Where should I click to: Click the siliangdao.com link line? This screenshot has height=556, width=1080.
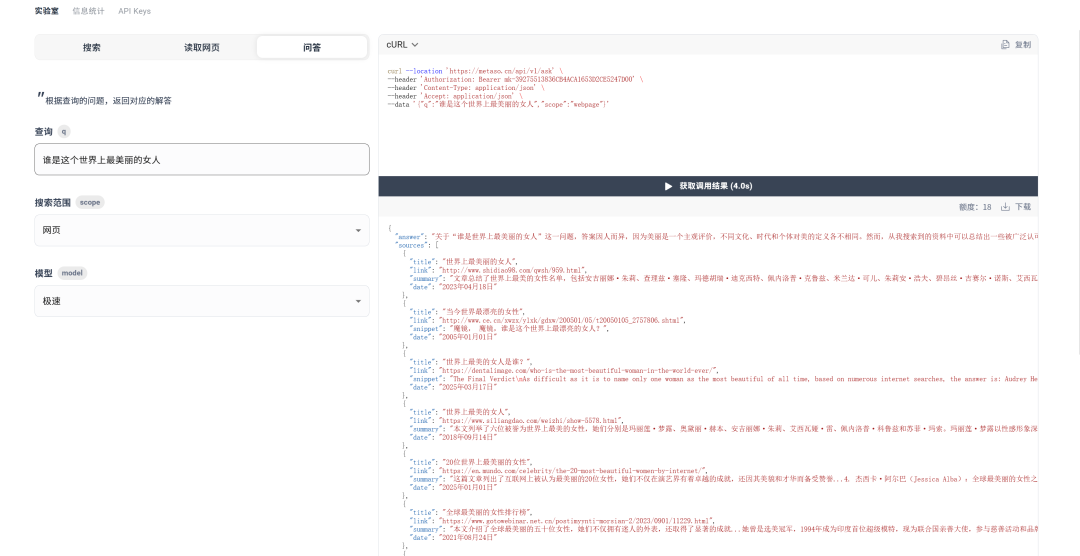click(x=517, y=420)
